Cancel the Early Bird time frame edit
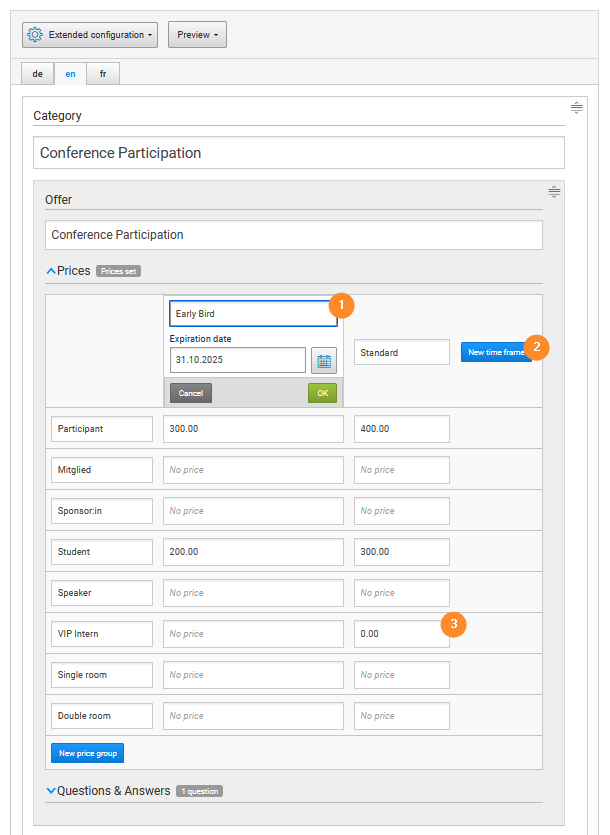610x835 pixels. point(190,393)
